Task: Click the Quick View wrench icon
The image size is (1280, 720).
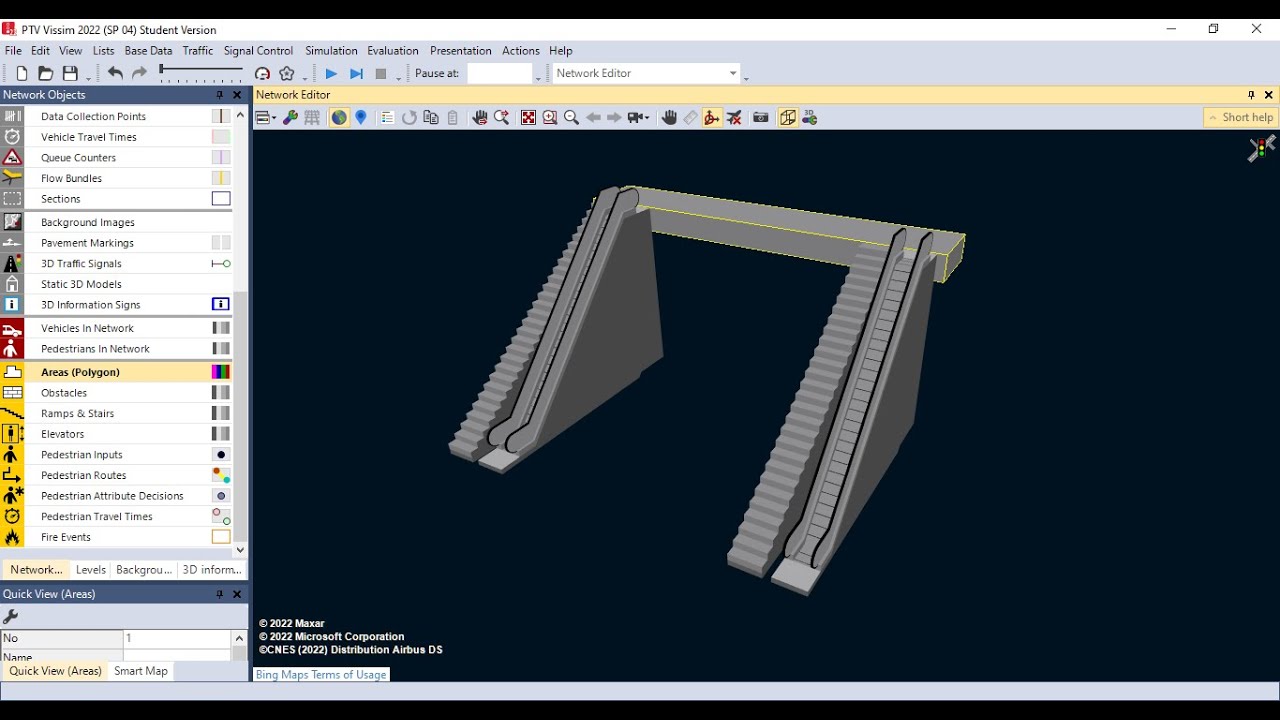Action: point(11,616)
